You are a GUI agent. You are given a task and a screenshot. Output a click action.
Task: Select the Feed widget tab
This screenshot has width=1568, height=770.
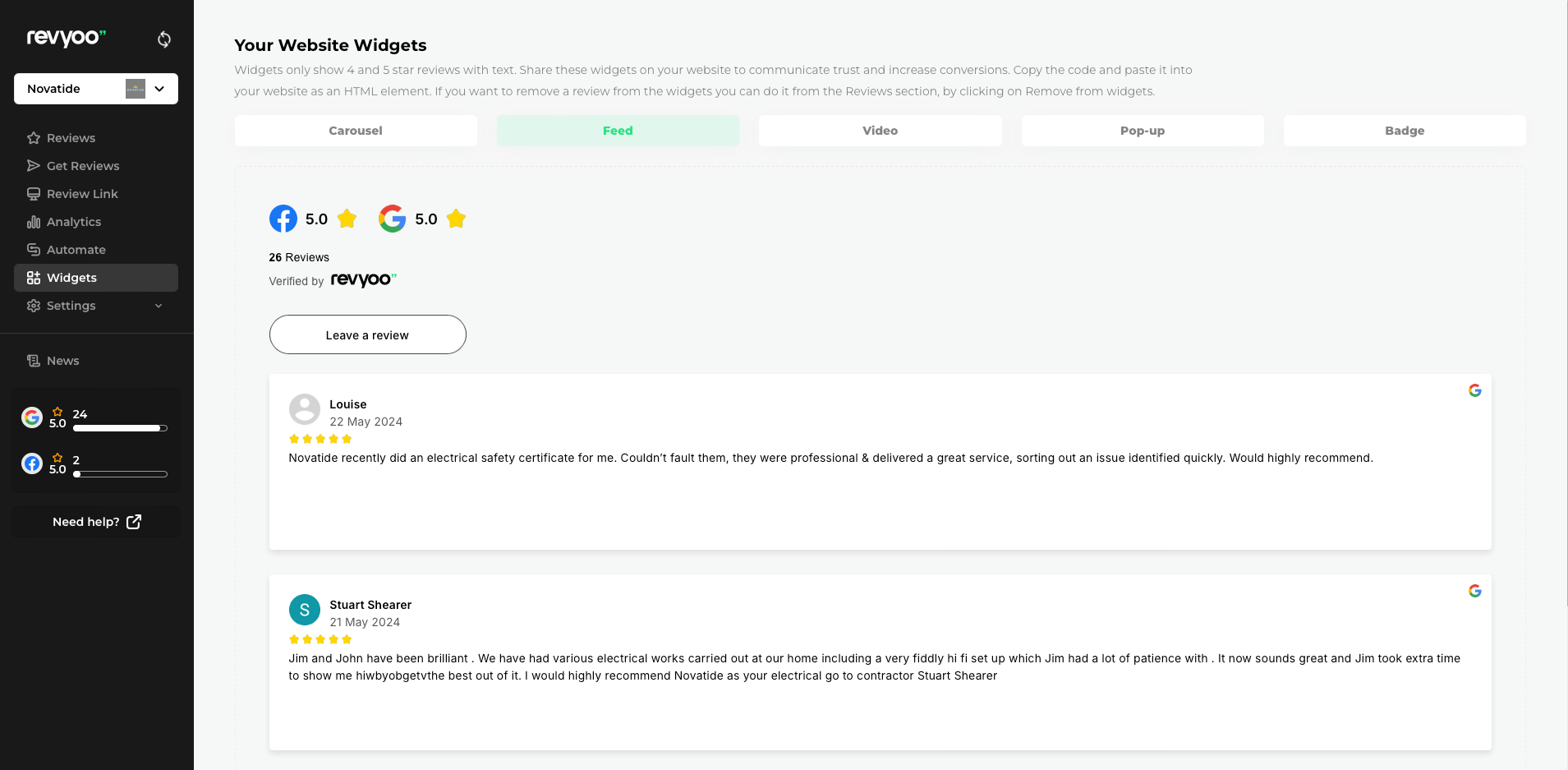click(x=618, y=131)
